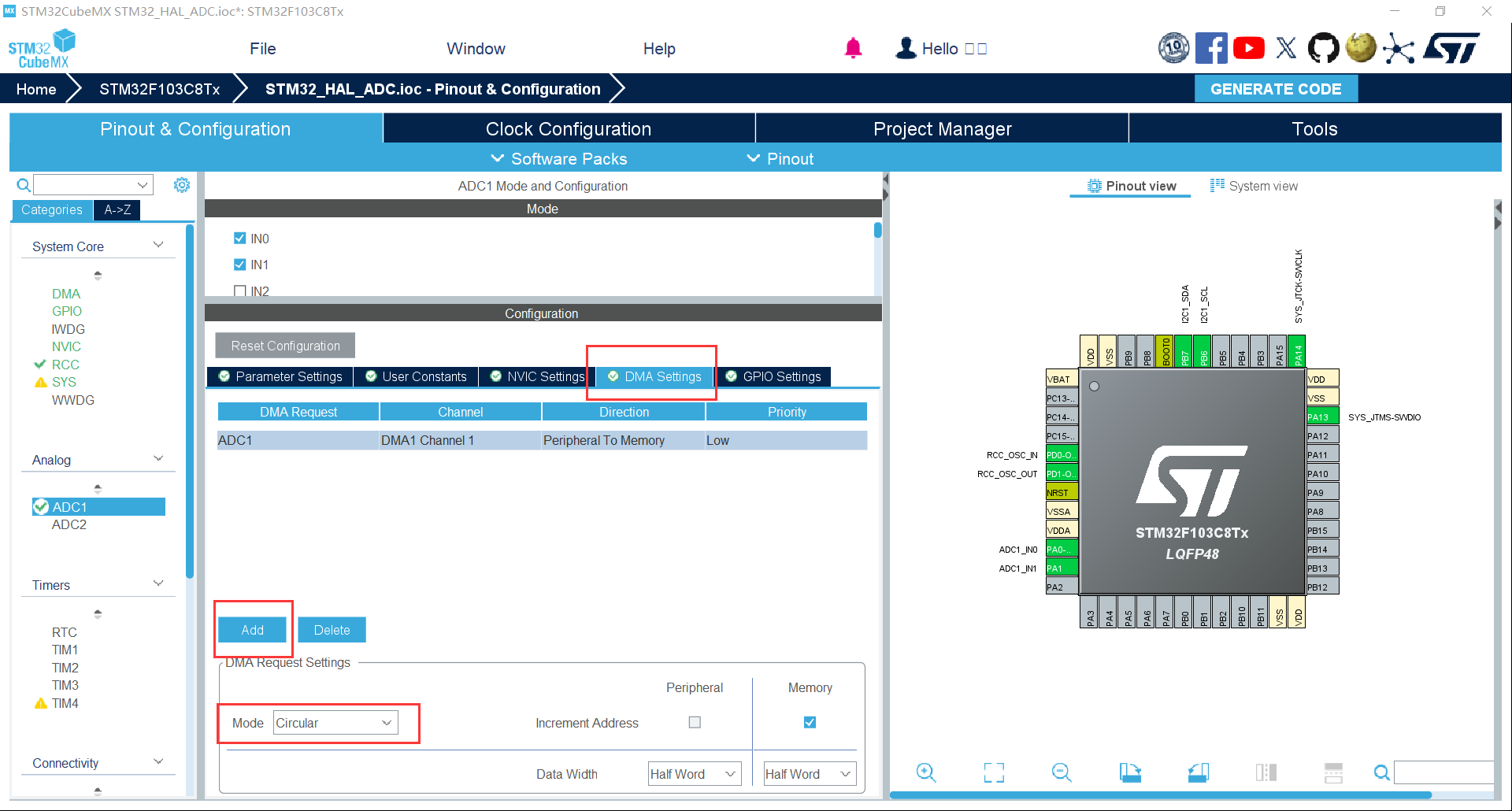
Task: Select the ADC2 peripheral in tree
Action: tap(69, 524)
